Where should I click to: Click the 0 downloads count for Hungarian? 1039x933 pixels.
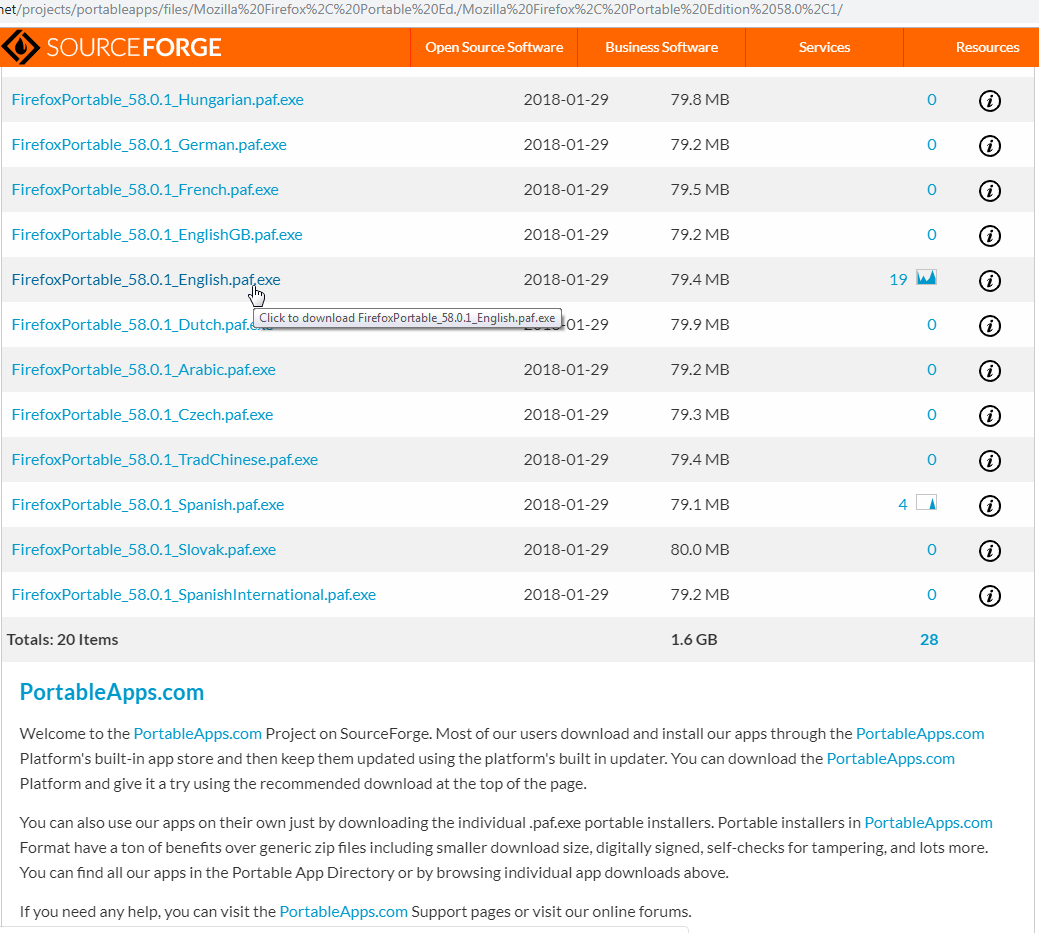931,99
